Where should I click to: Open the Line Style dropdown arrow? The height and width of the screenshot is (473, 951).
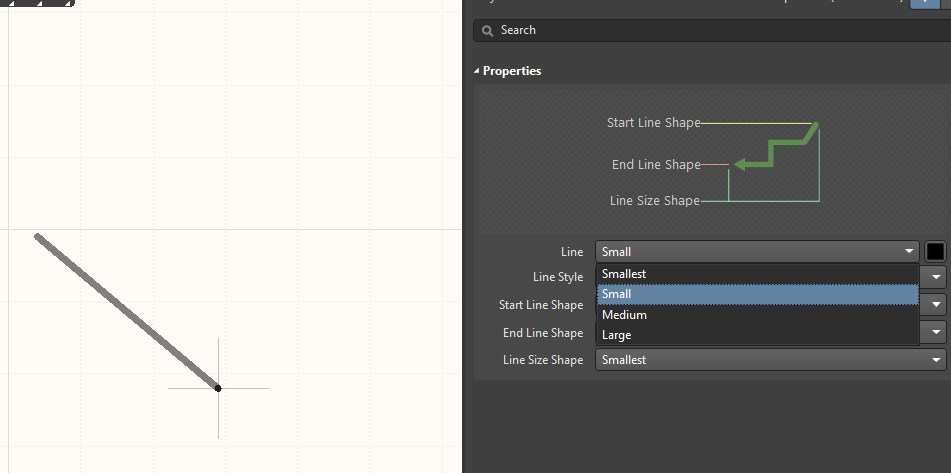[x=936, y=277]
